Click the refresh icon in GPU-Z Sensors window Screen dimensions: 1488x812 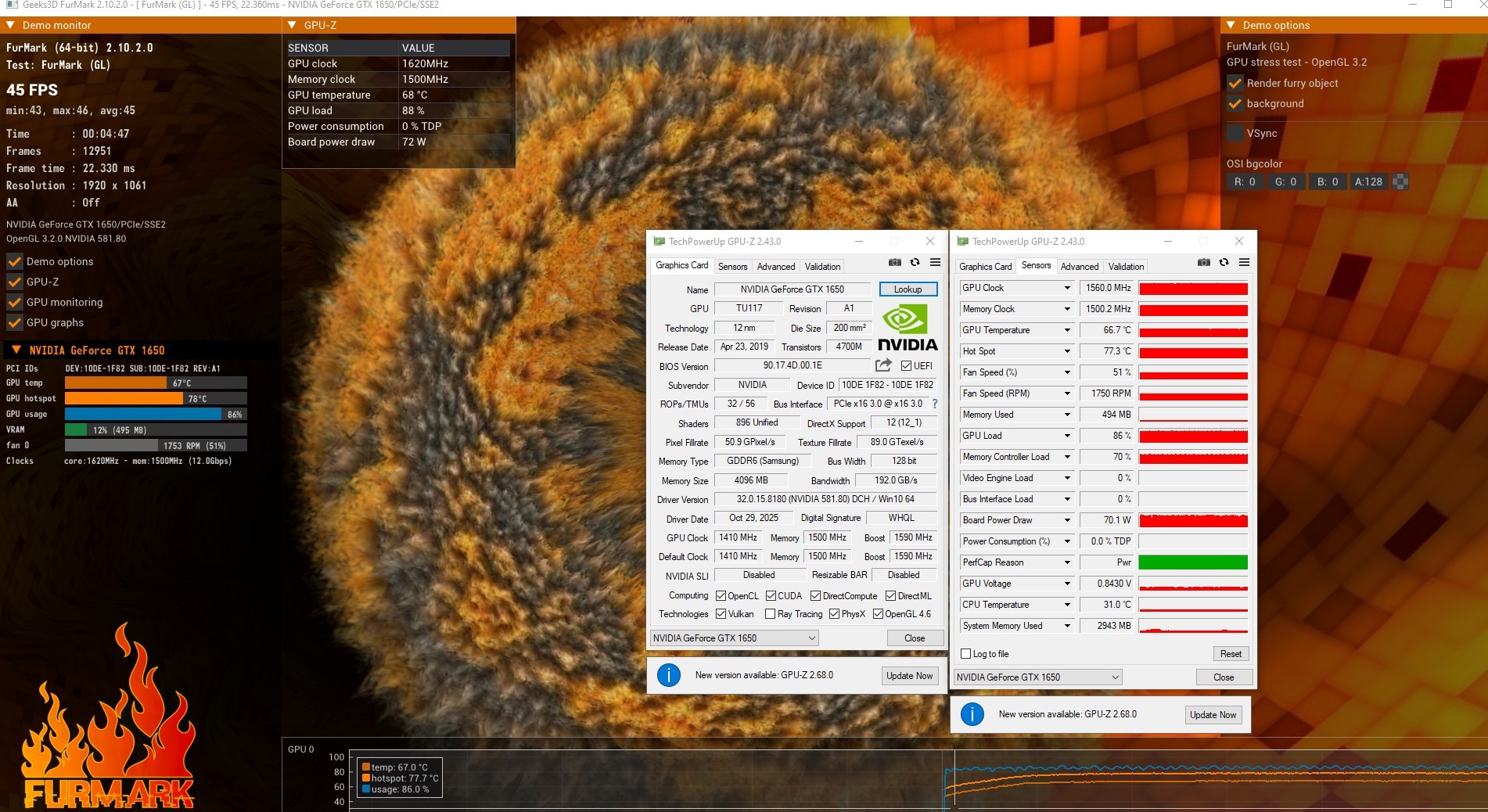1224,263
